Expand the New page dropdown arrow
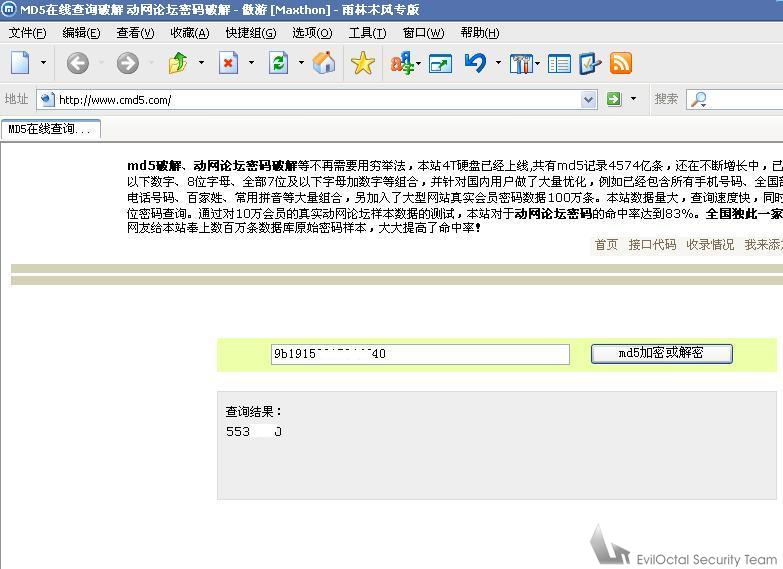Image resolution: width=783 pixels, height=569 pixels. tap(43, 64)
